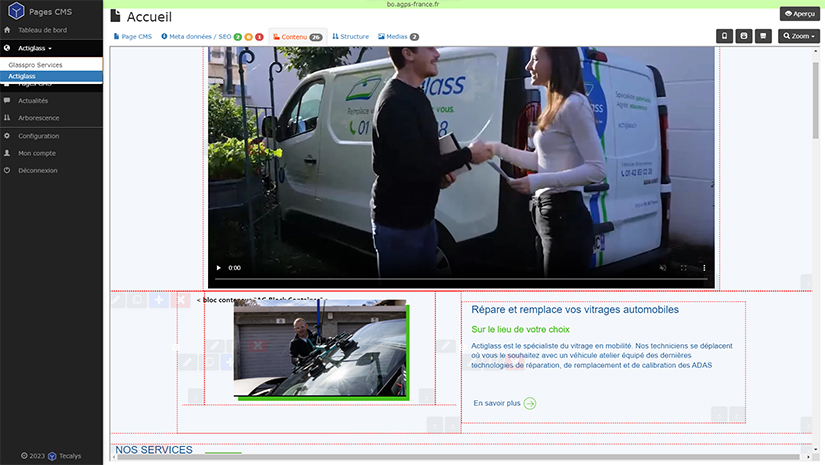Select the highlighted Actiglass site entry
This screenshot has width=825, height=465.
[x=51, y=76]
